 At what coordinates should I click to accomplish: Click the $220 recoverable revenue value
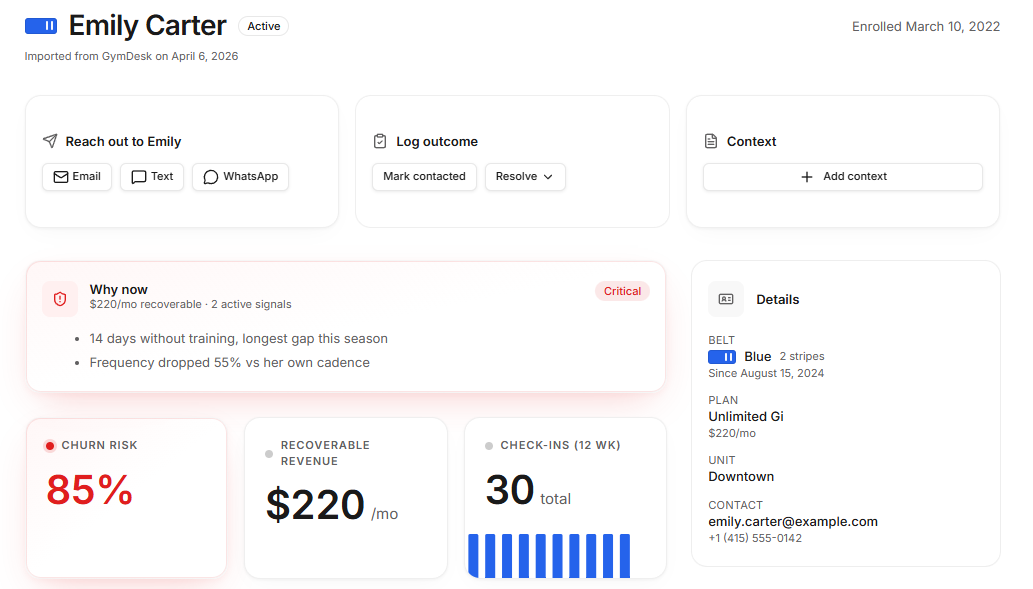coord(315,505)
